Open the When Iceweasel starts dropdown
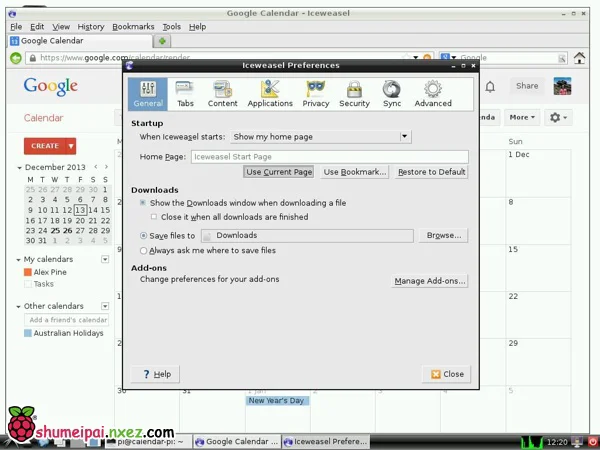This screenshot has height=450, width=600. (x=321, y=137)
